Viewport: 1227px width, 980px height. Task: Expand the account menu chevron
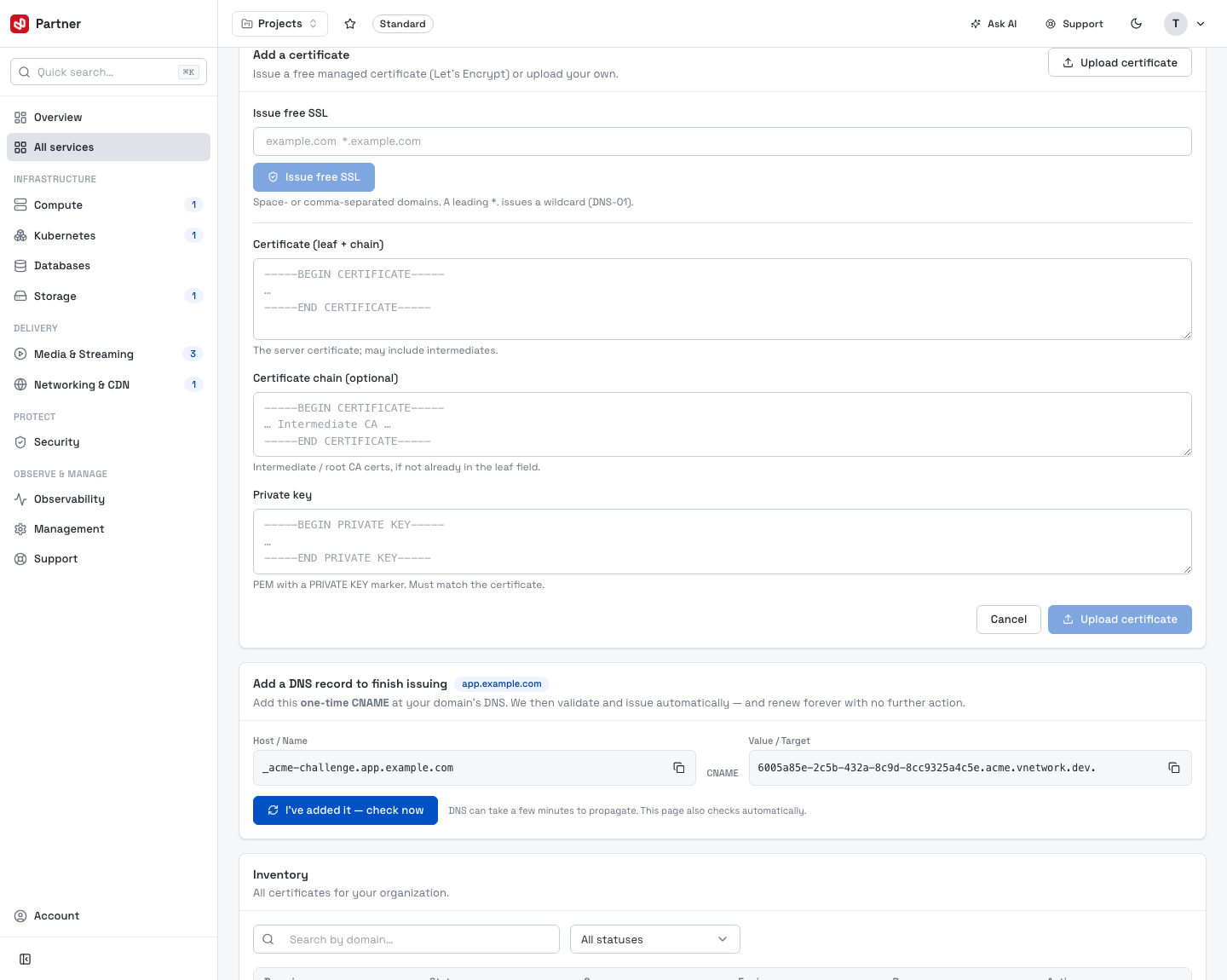[x=1201, y=24]
